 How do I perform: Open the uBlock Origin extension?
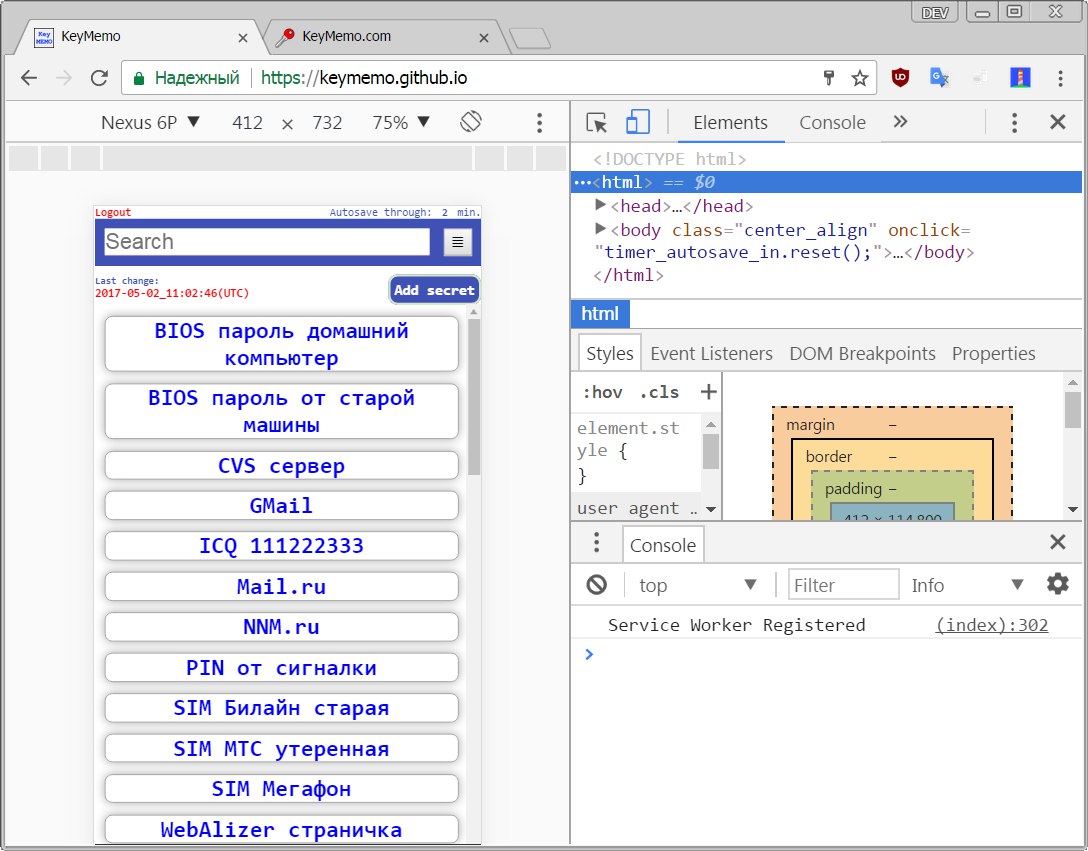point(900,78)
